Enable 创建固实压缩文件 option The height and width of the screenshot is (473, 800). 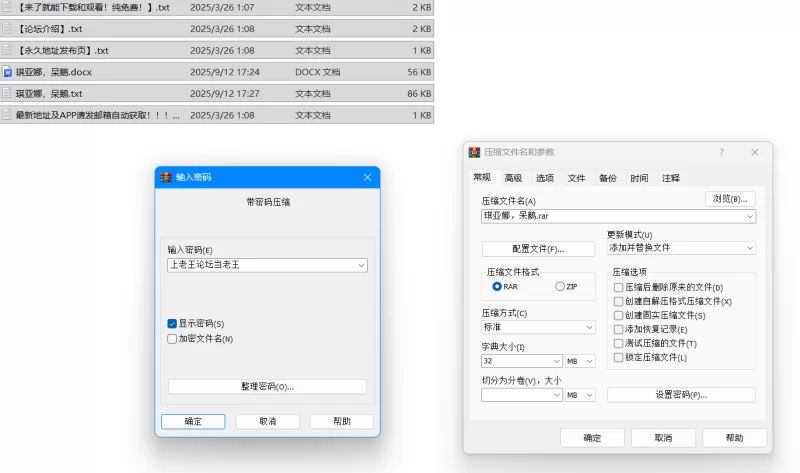click(x=618, y=315)
